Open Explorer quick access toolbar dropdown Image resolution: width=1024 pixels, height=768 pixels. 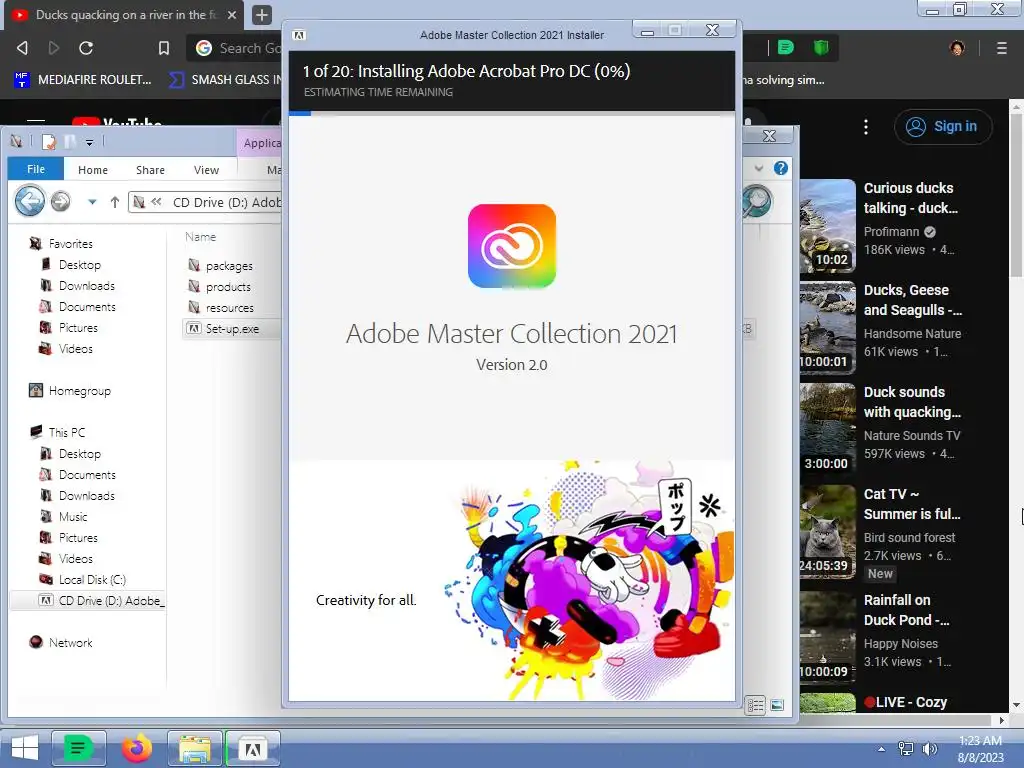(x=89, y=142)
